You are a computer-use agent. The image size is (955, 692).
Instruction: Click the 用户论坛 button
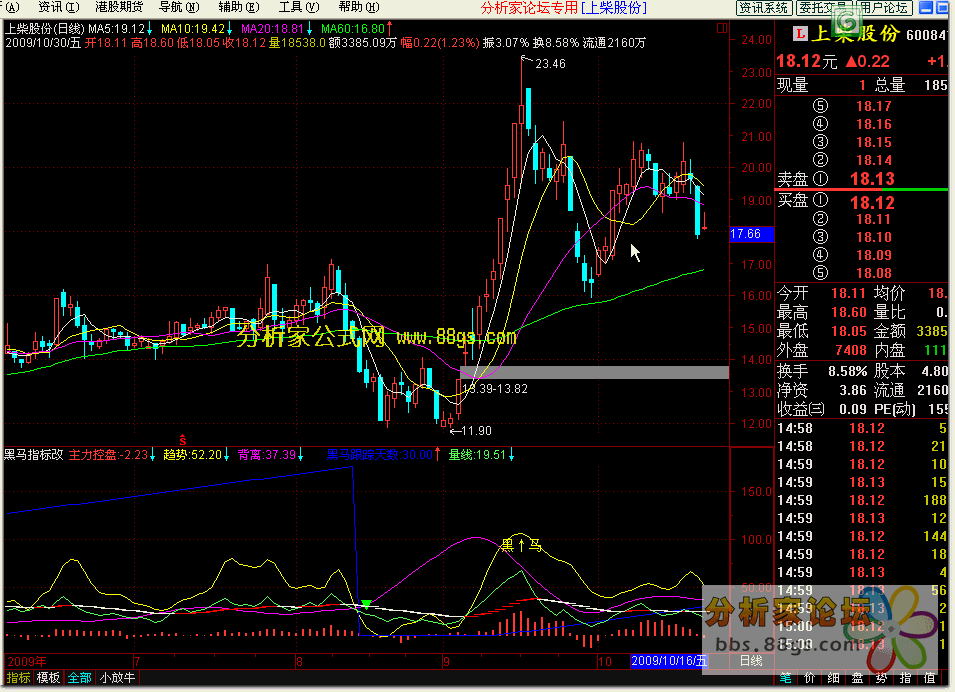point(884,8)
